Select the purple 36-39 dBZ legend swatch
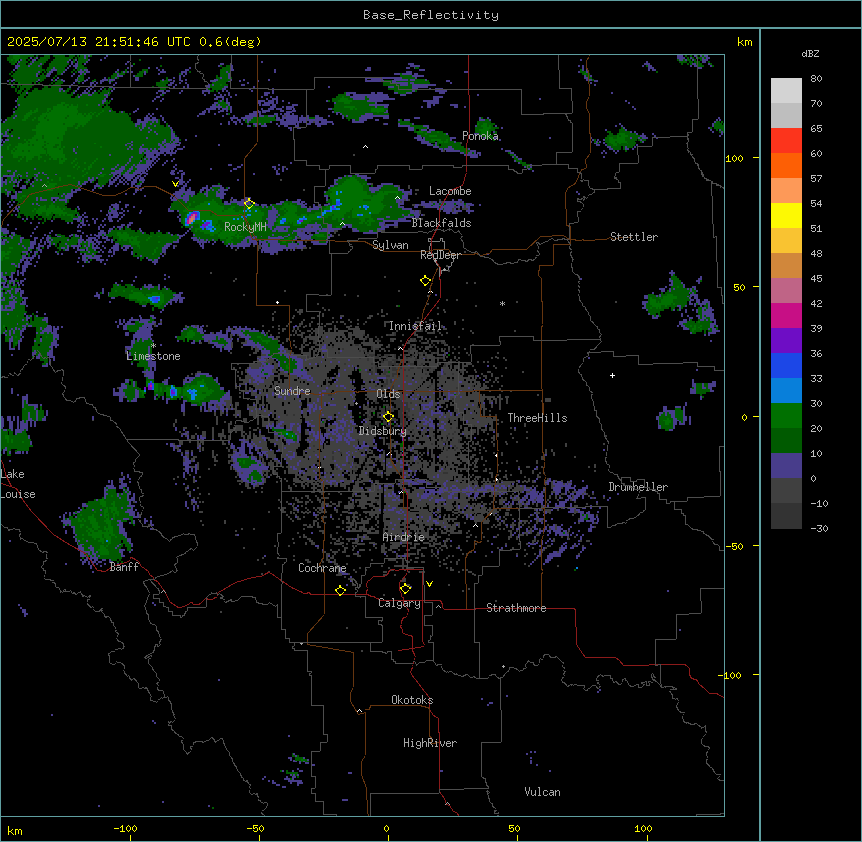This screenshot has height=842, width=862. pos(786,341)
